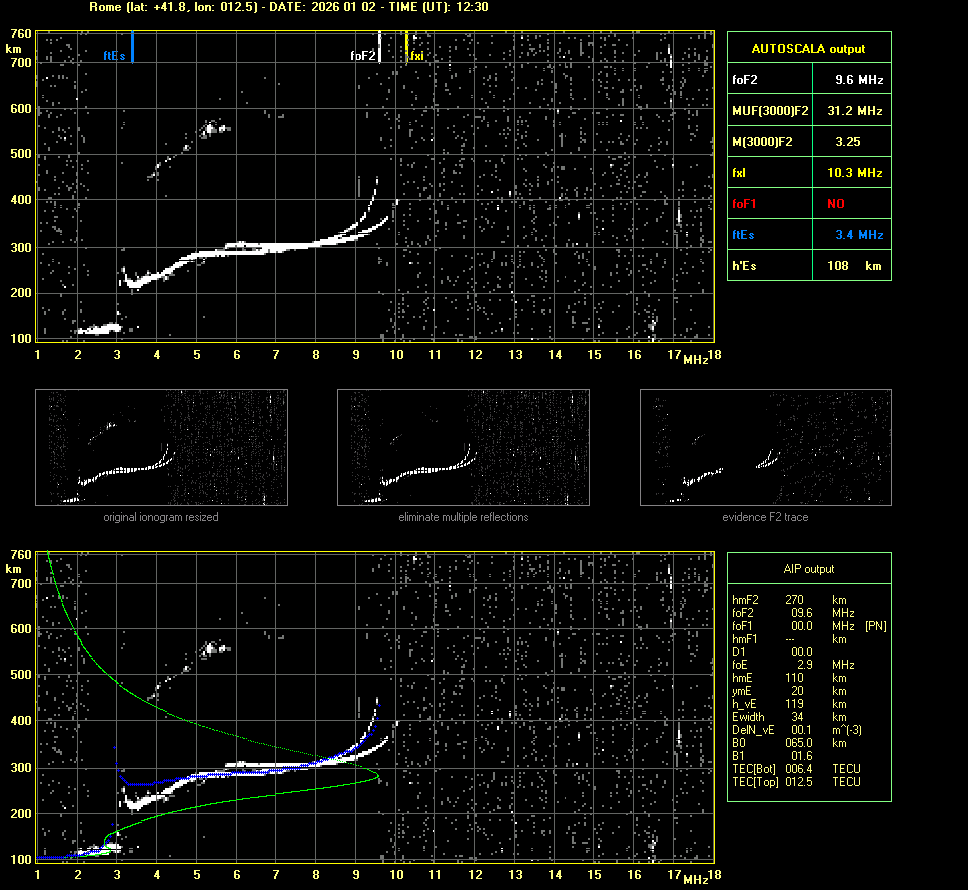This screenshot has width=968, height=890.
Task: Click the 'original ionogram resized' thumbnail
Action: (161, 447)
